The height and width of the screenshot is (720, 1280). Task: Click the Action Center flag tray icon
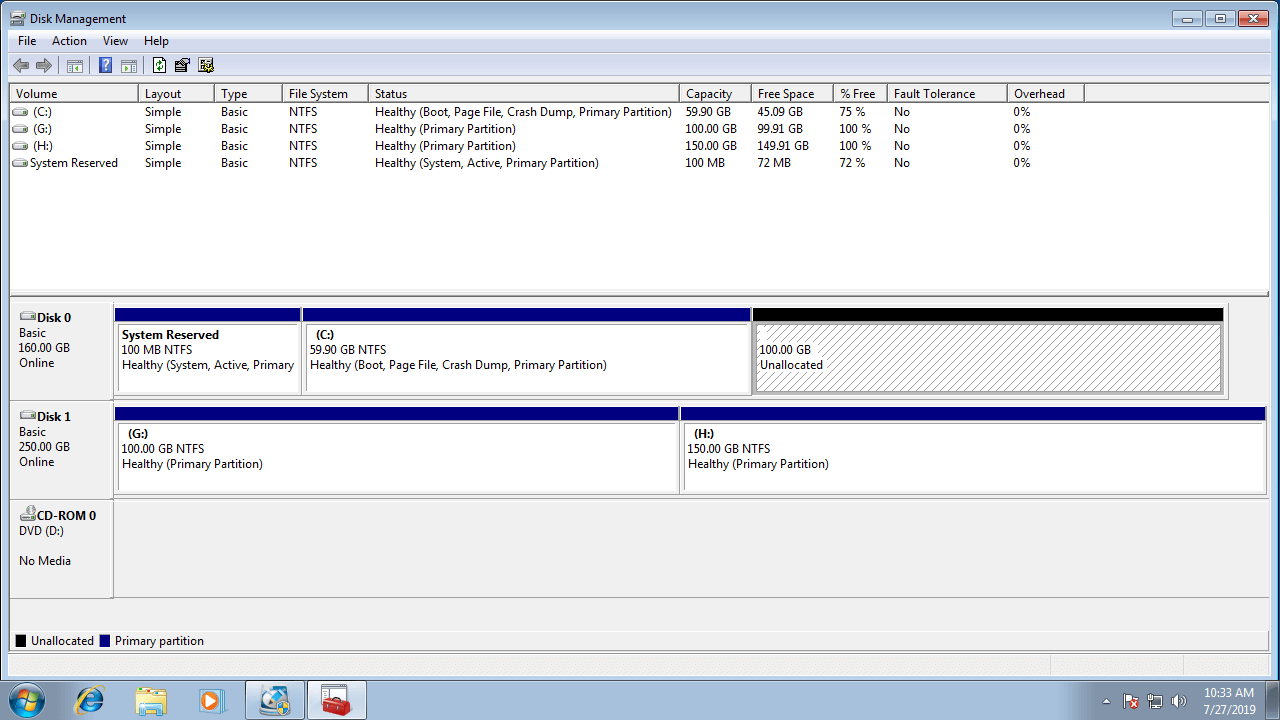click(x=1131, y=701)
